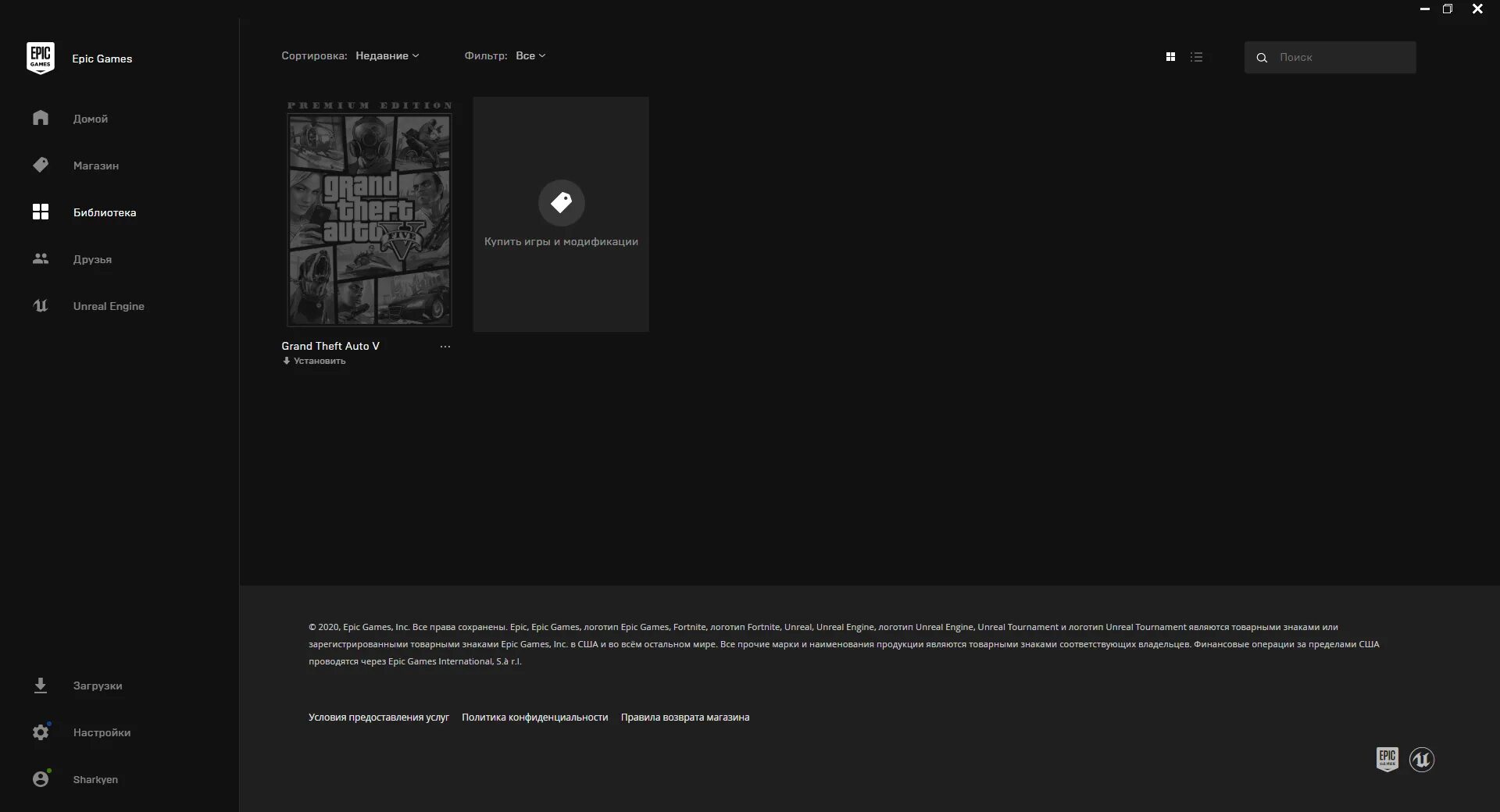Go to Магазин in the sidebar
The image size is (1500, 812).
(x=96, y=166)
